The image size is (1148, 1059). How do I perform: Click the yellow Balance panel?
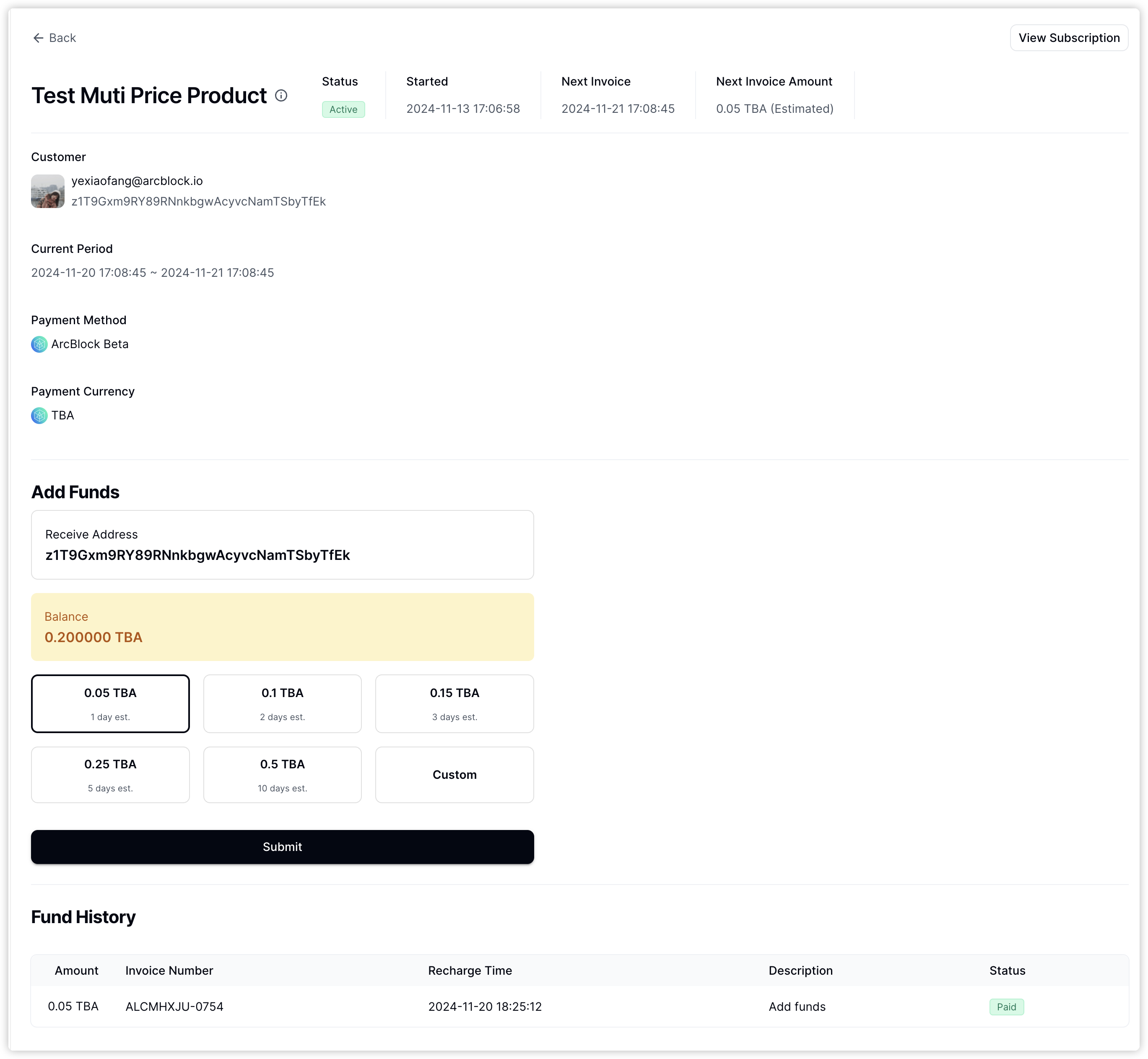click(282, 627)
